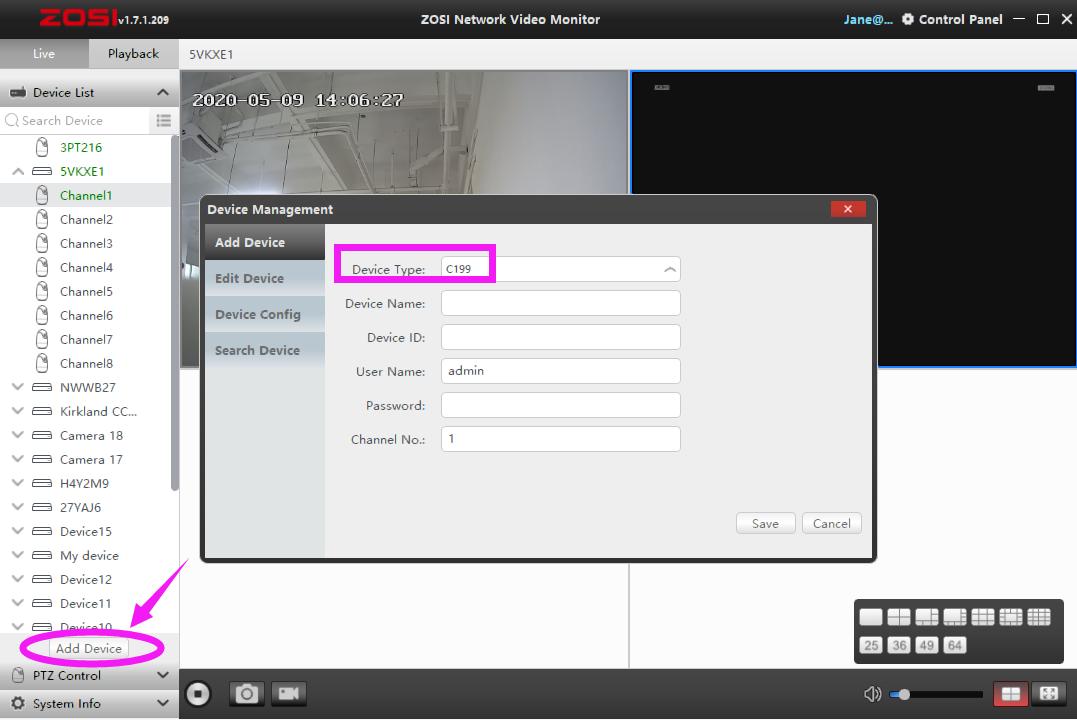Click the camera icon beside Channel8

(x=43, y=363)
